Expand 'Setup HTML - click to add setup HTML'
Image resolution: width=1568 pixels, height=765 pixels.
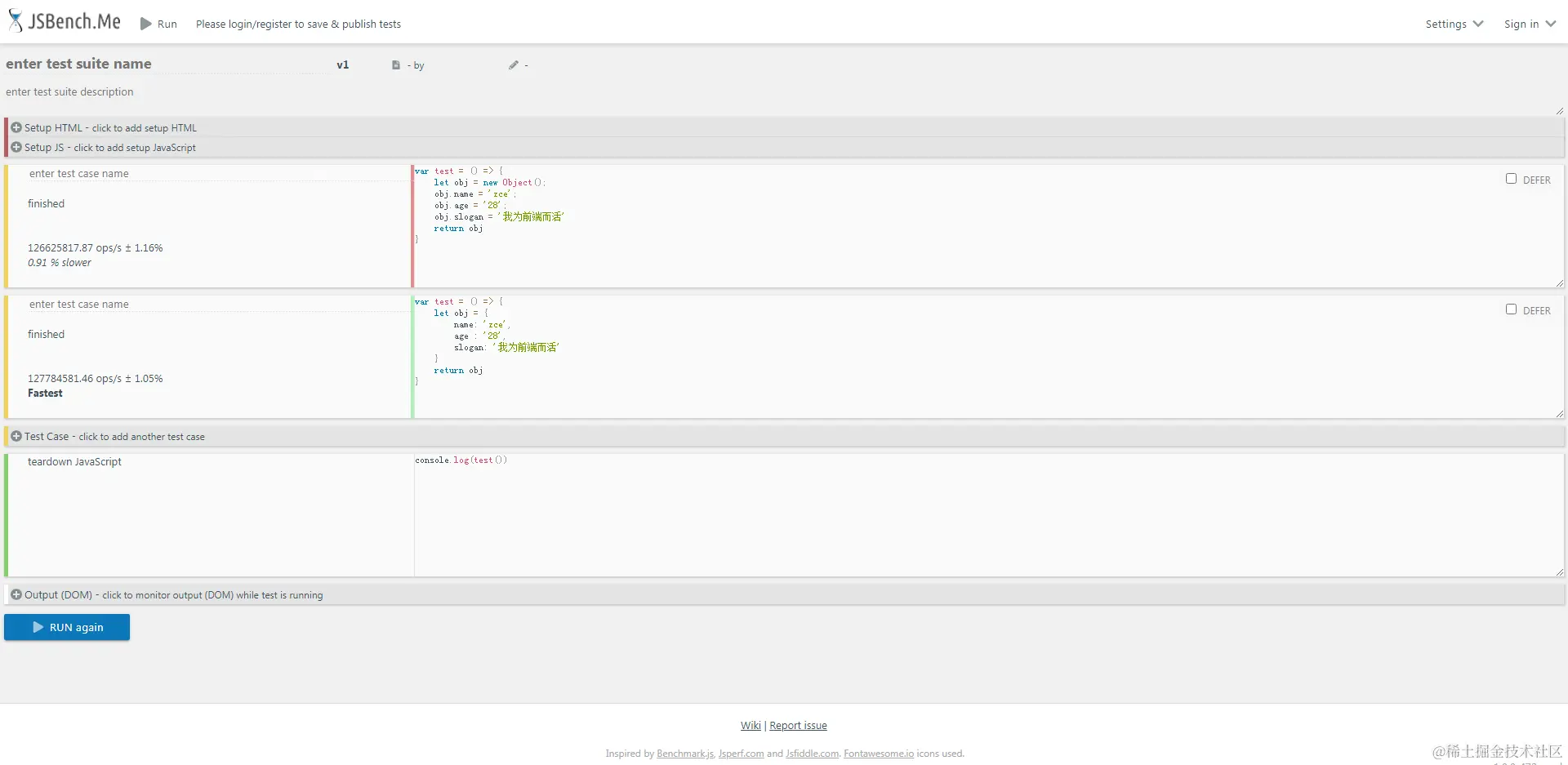click(x=784, y=127)
